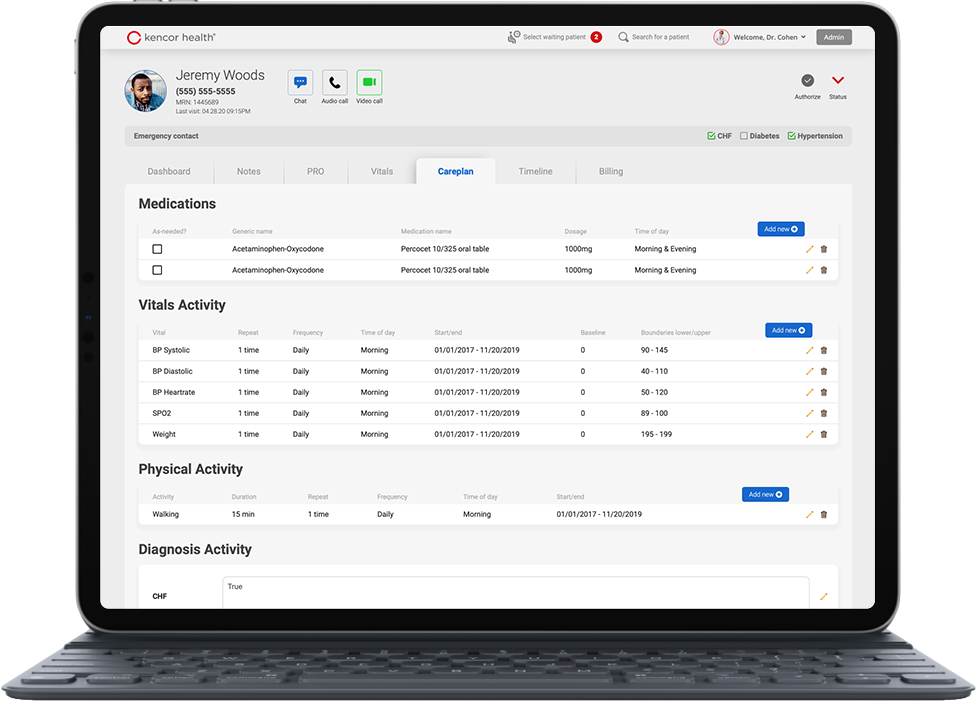Click the Select waiting patient icon
Screen dimensions: 976x701
(514, 37)
